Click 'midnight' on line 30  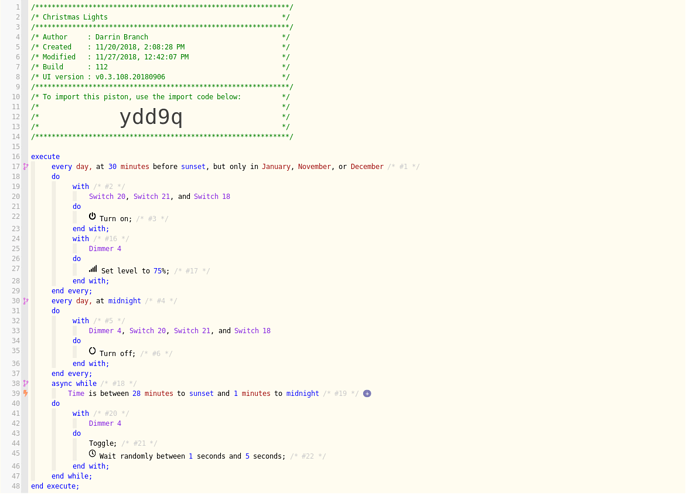(x=125, y=301)
